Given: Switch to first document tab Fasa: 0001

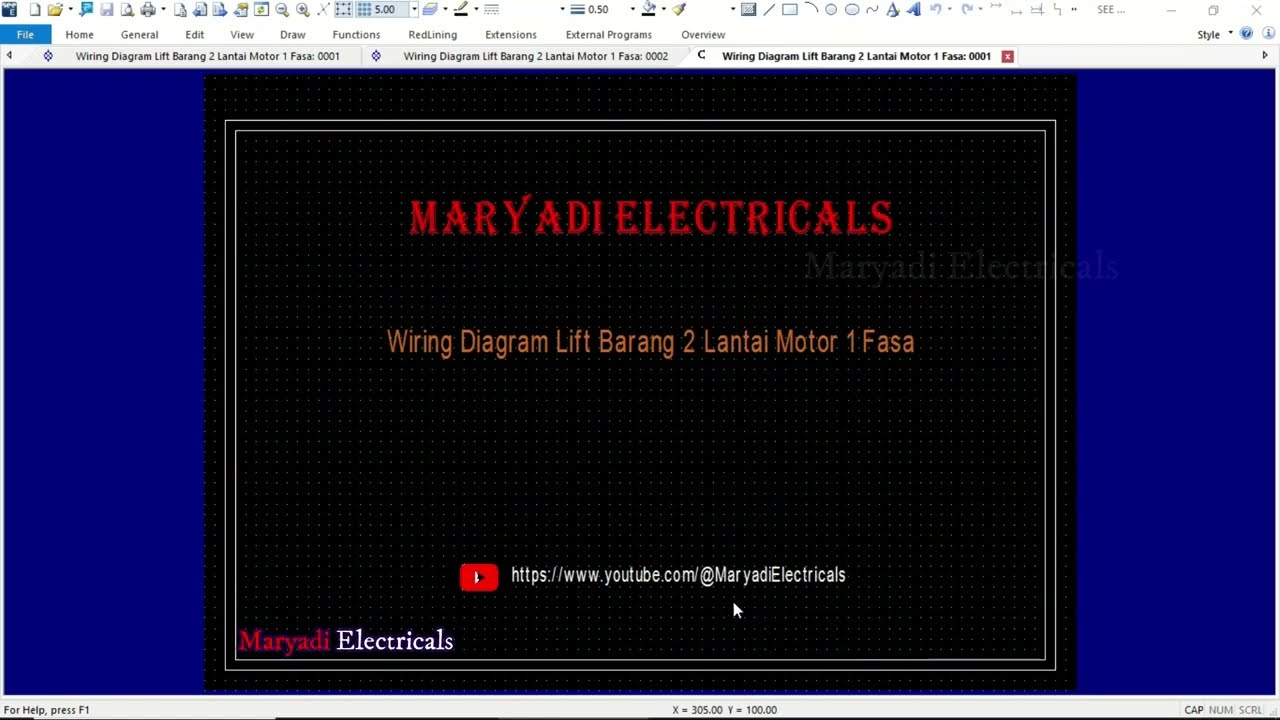Looking at the screenshot, I should pos(207,56).
